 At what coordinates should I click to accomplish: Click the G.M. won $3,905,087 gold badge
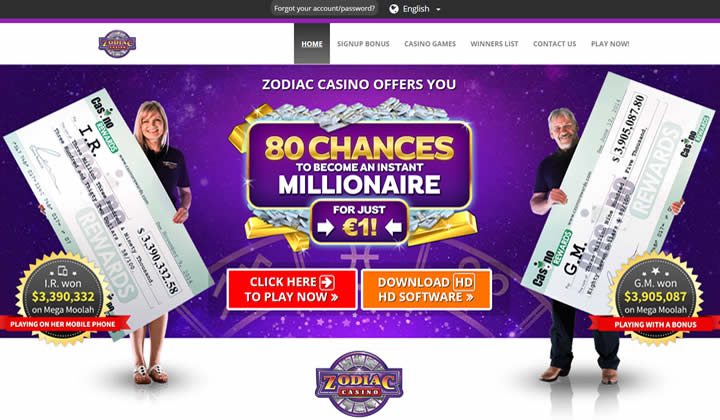[655, 298]
